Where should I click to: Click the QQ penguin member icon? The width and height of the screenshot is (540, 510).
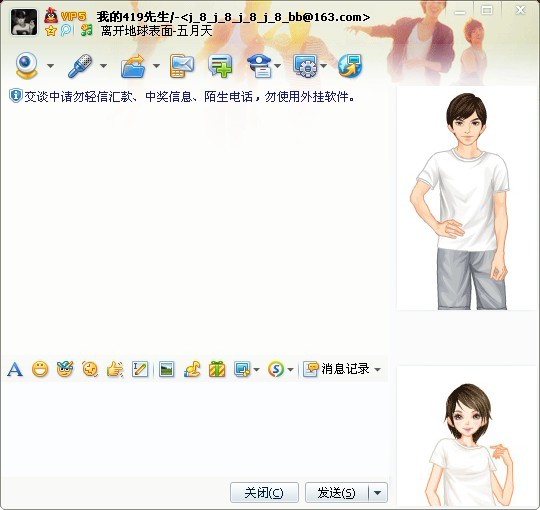(51, 15)
